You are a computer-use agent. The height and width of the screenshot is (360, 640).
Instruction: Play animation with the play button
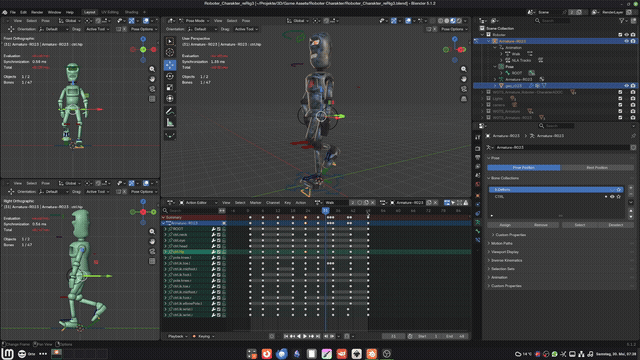point(305,336)
